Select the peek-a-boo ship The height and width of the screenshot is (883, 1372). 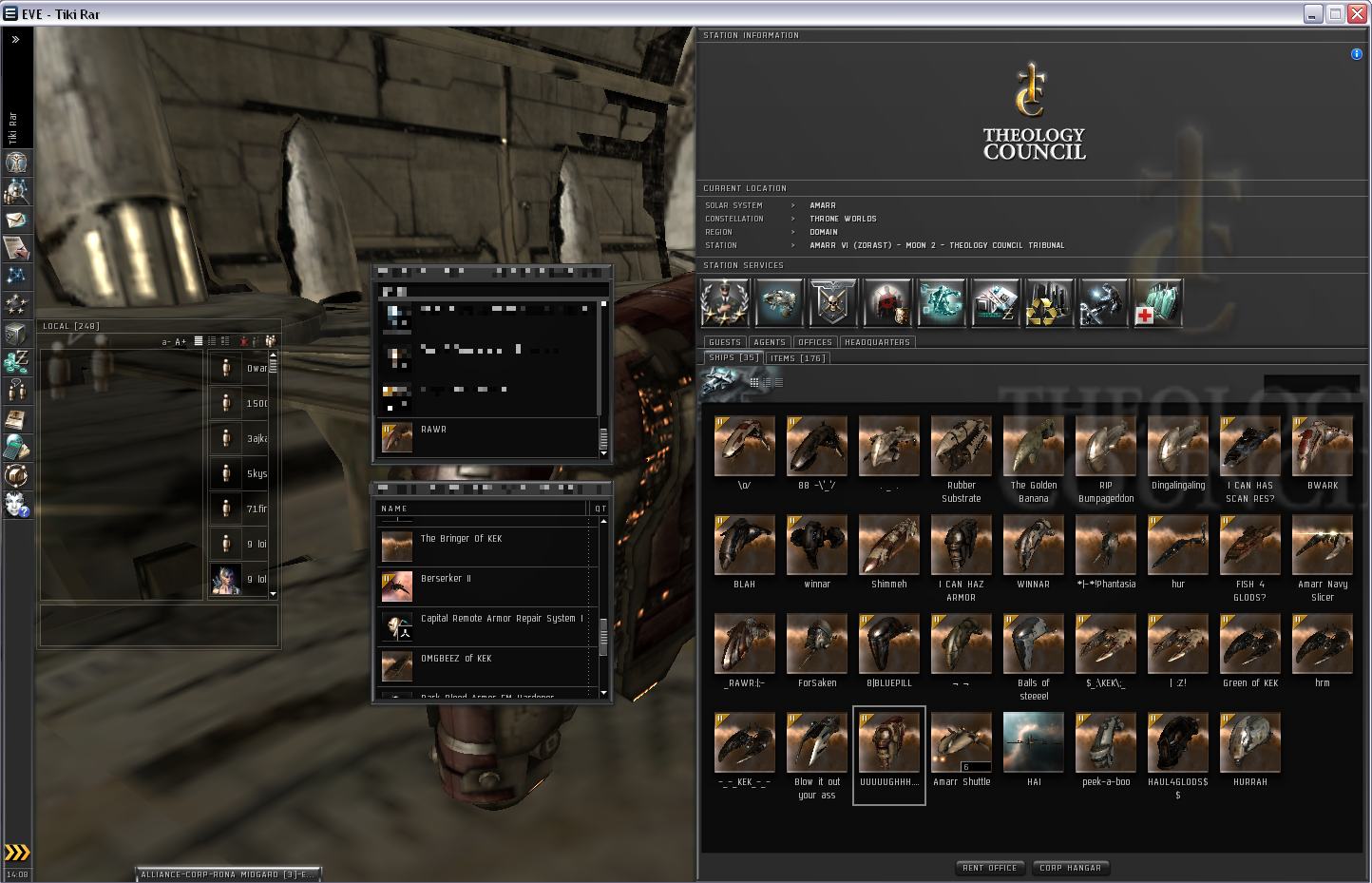(x=1106, y=750)
